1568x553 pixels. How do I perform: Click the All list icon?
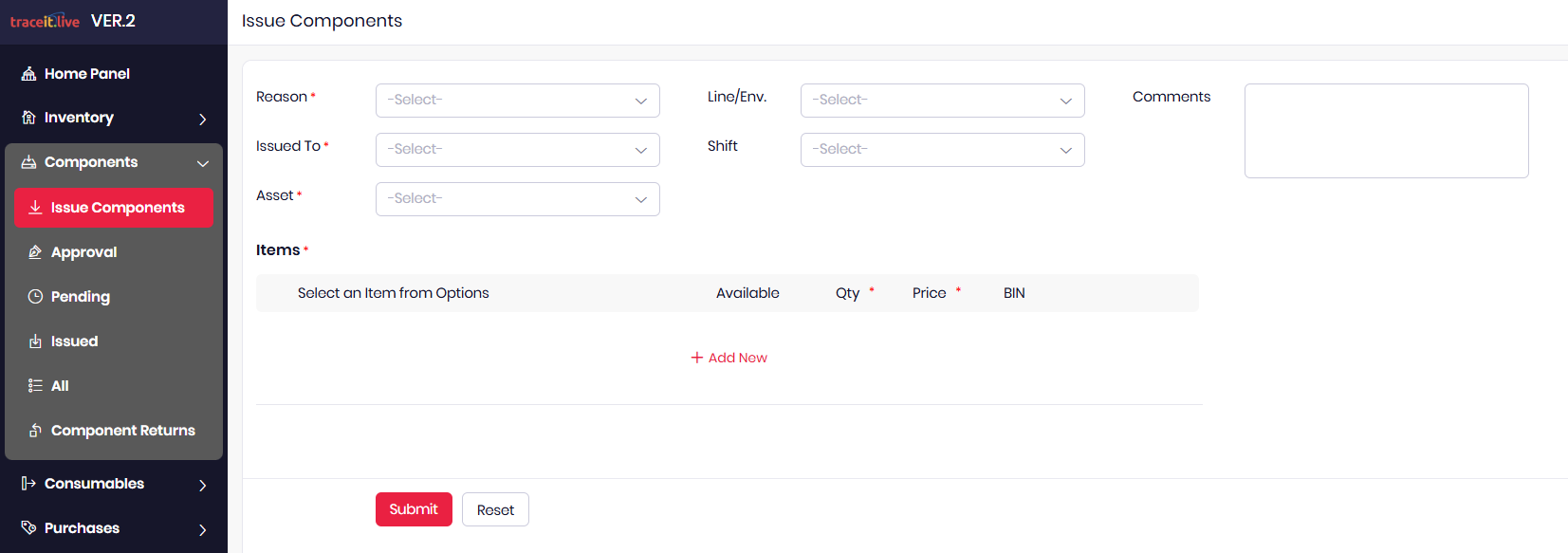(x=35, y=386)
